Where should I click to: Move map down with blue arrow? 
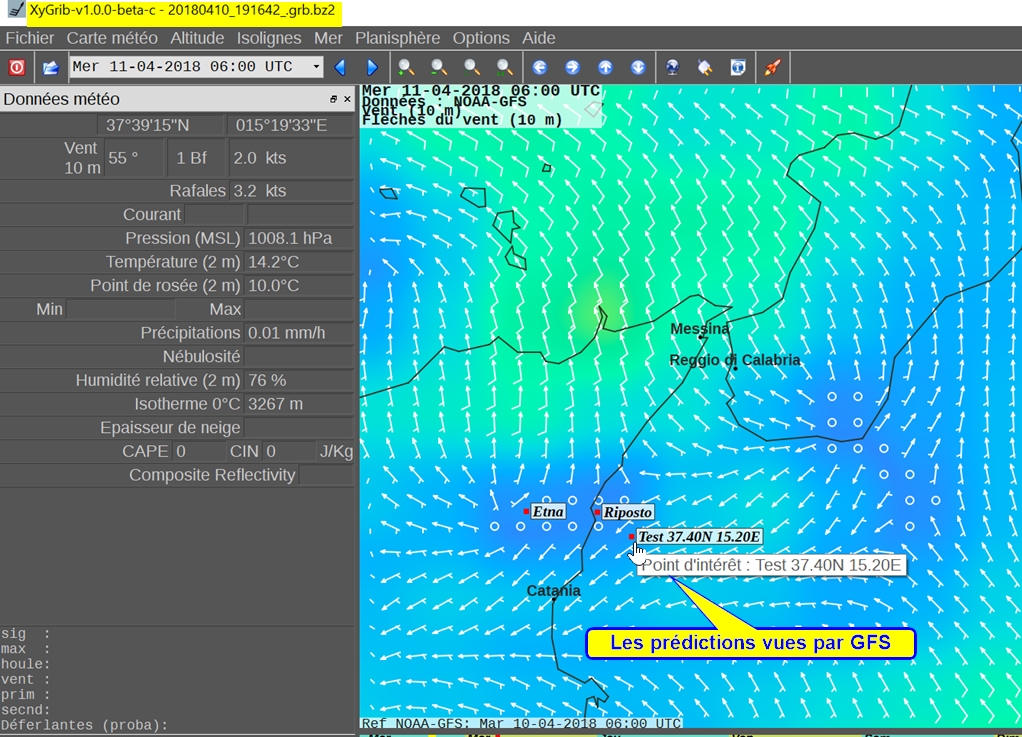(638, 67)
